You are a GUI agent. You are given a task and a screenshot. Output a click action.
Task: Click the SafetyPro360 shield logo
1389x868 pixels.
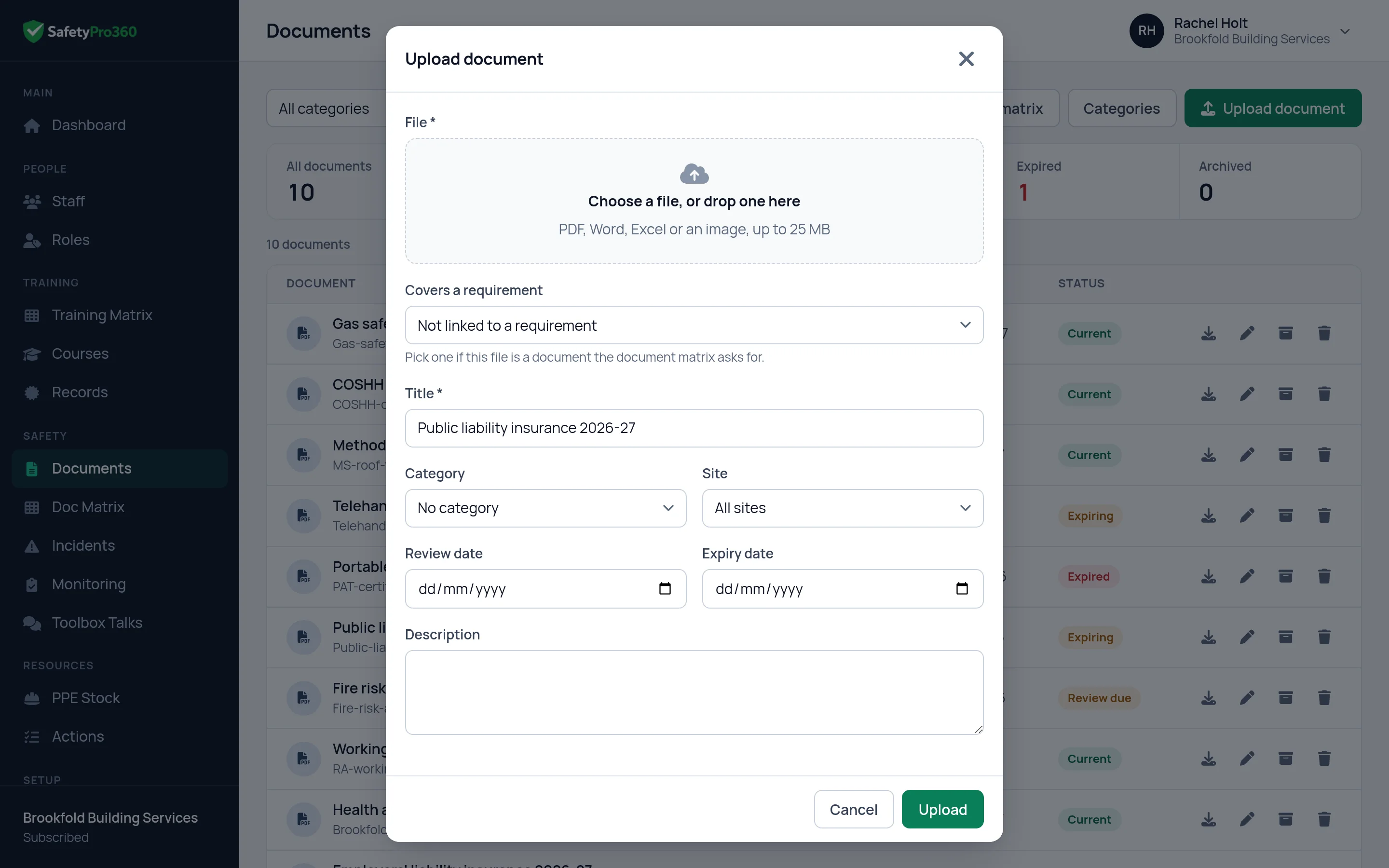click(x=33, y=31)
